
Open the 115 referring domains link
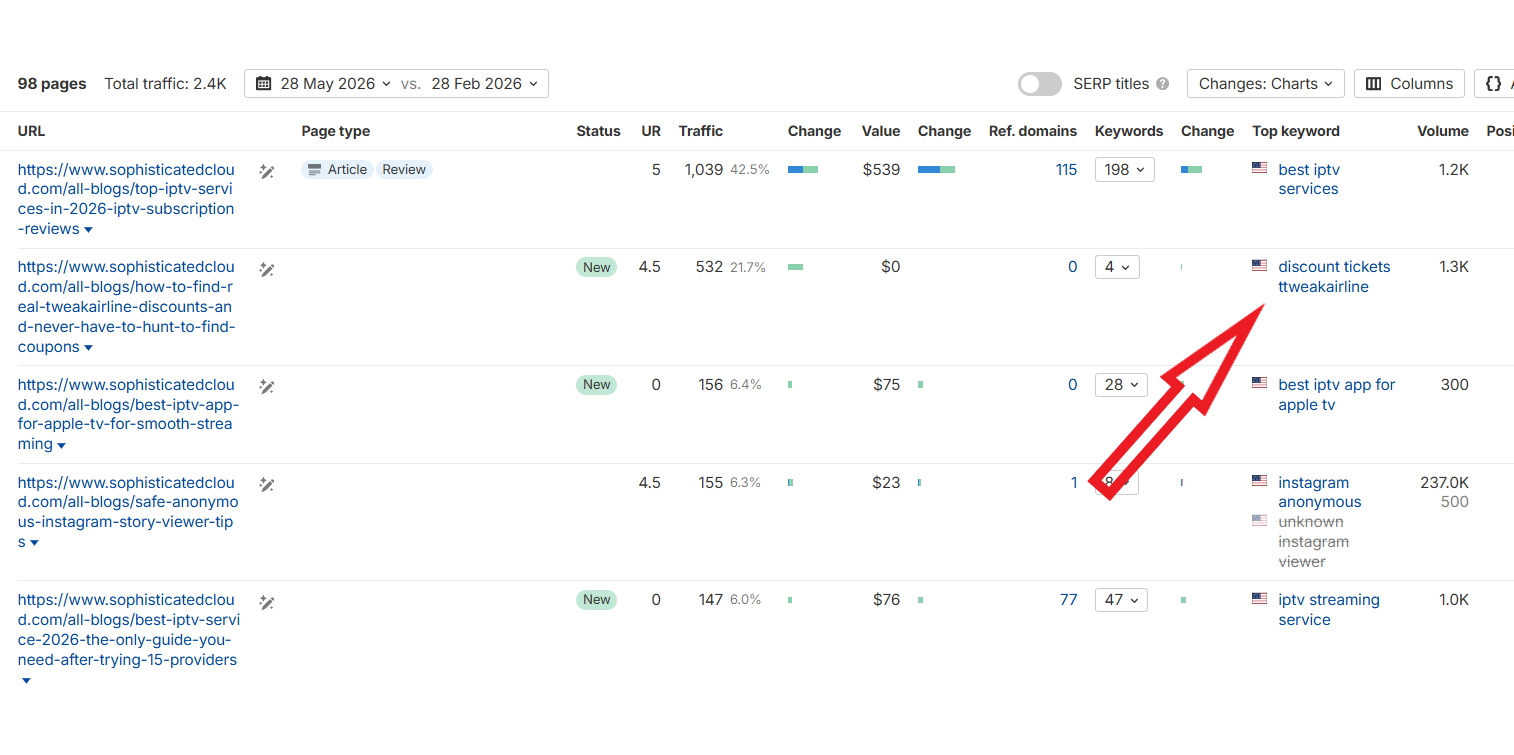[x=1066, y=170]
